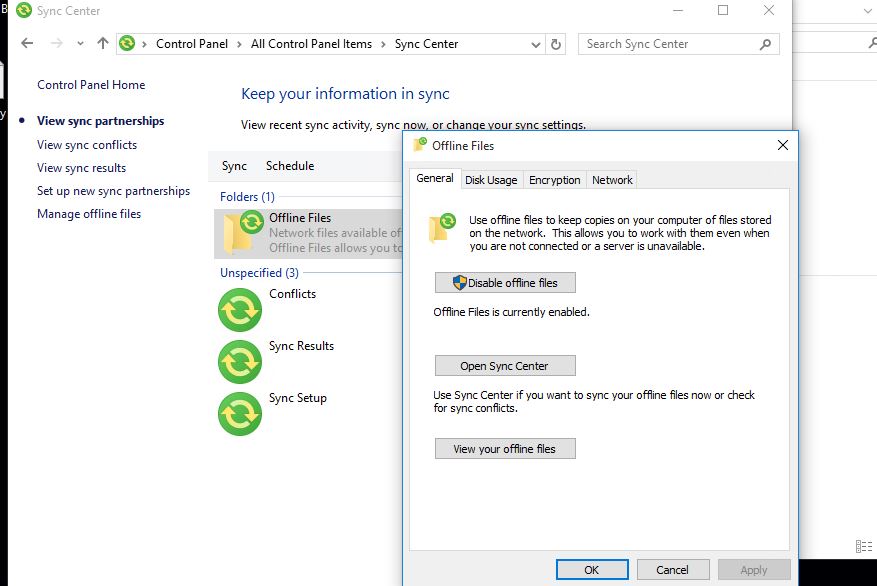The height and width of the screenshot is (586, 877).
Task: Click the Schedule toolbar button
Action: 290,166
